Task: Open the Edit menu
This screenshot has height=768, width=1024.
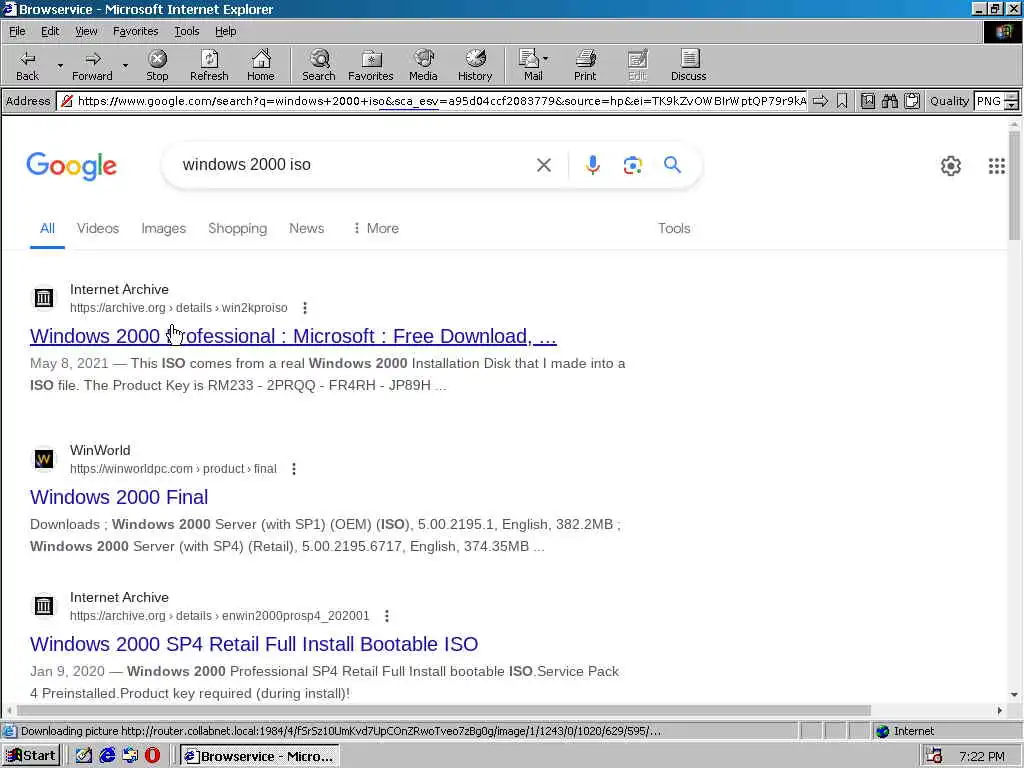Action: pos(50,31)
